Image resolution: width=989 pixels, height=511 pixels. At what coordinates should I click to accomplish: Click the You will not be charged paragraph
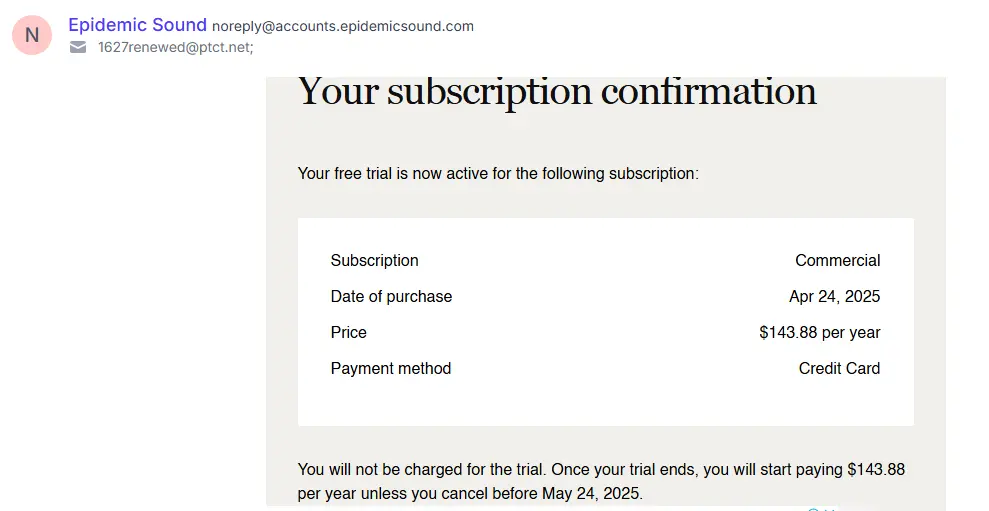click(x=601, y=481)
